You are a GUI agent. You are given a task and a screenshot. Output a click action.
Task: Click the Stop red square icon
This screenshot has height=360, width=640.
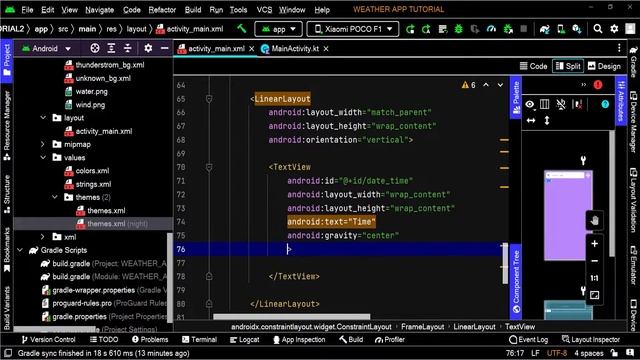pyautogui.click(x=524, y=29)
